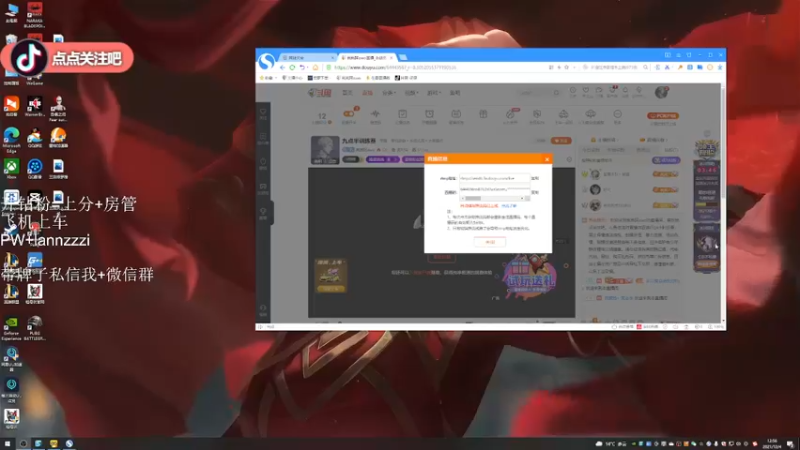This screenshot has height=450, width=800.
Task: Click the Douyu site logo
Action: [x=320, y=93]
